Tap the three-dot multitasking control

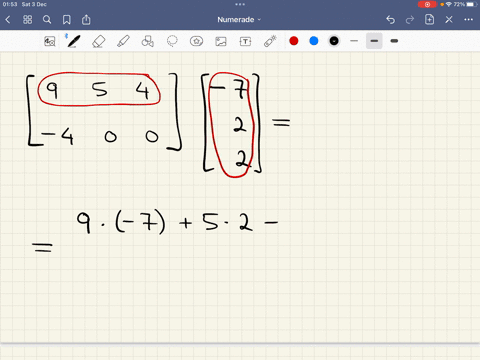(240, 4)
